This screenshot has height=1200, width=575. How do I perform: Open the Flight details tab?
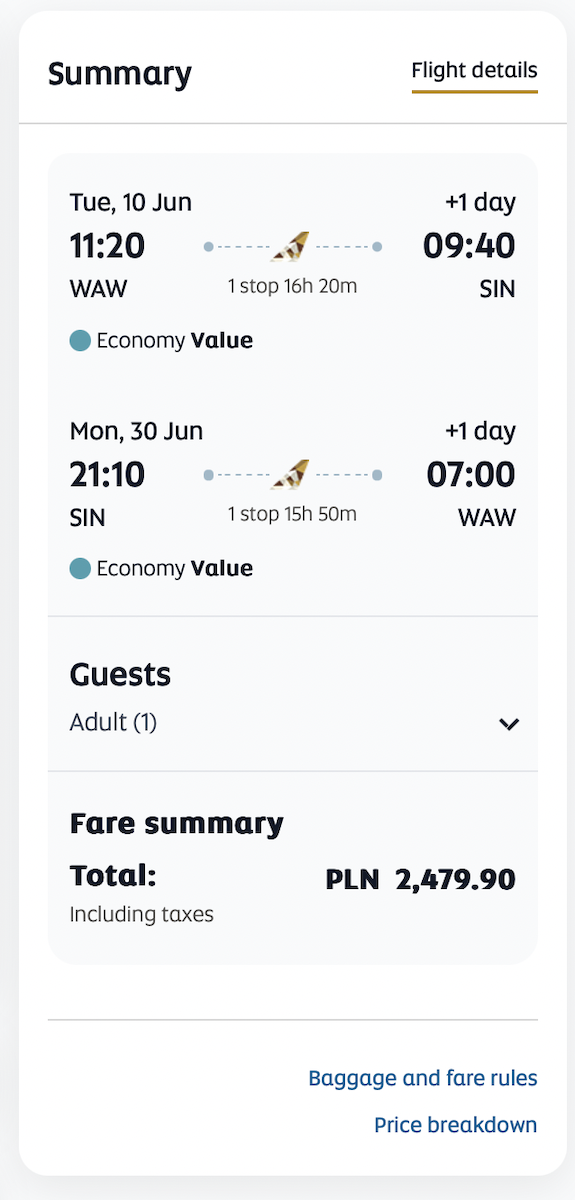click(475, 71)
